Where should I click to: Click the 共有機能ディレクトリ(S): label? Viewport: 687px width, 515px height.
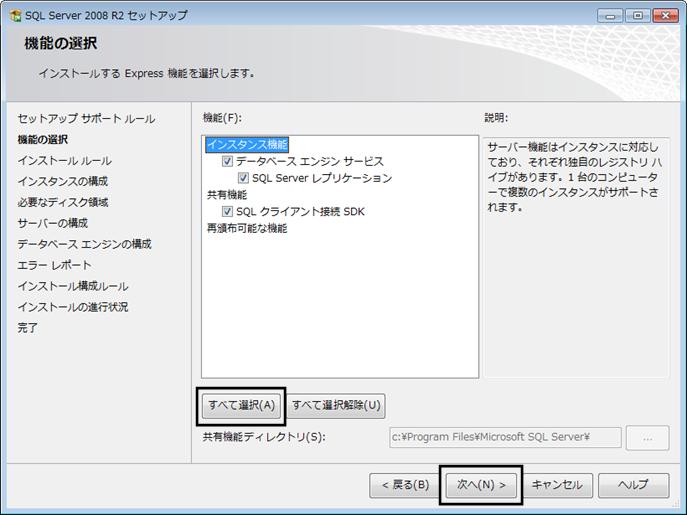tap(264, 437)
